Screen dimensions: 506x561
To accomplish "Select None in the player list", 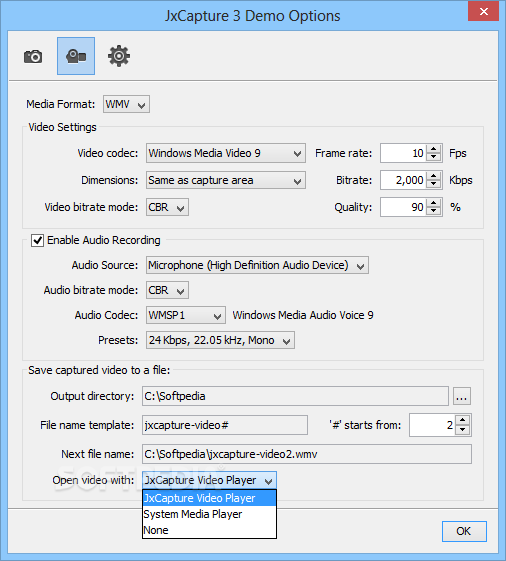I will pos(209,530).
